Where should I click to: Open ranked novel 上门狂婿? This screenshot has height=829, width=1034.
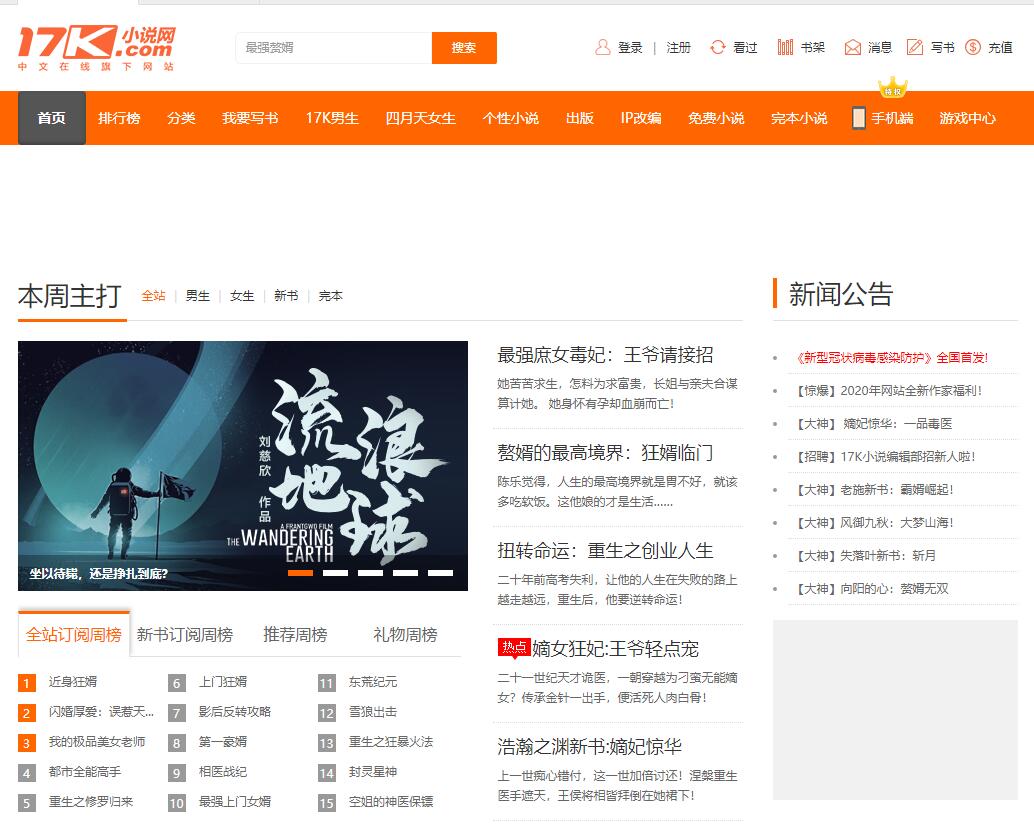[x=223, y=682]
